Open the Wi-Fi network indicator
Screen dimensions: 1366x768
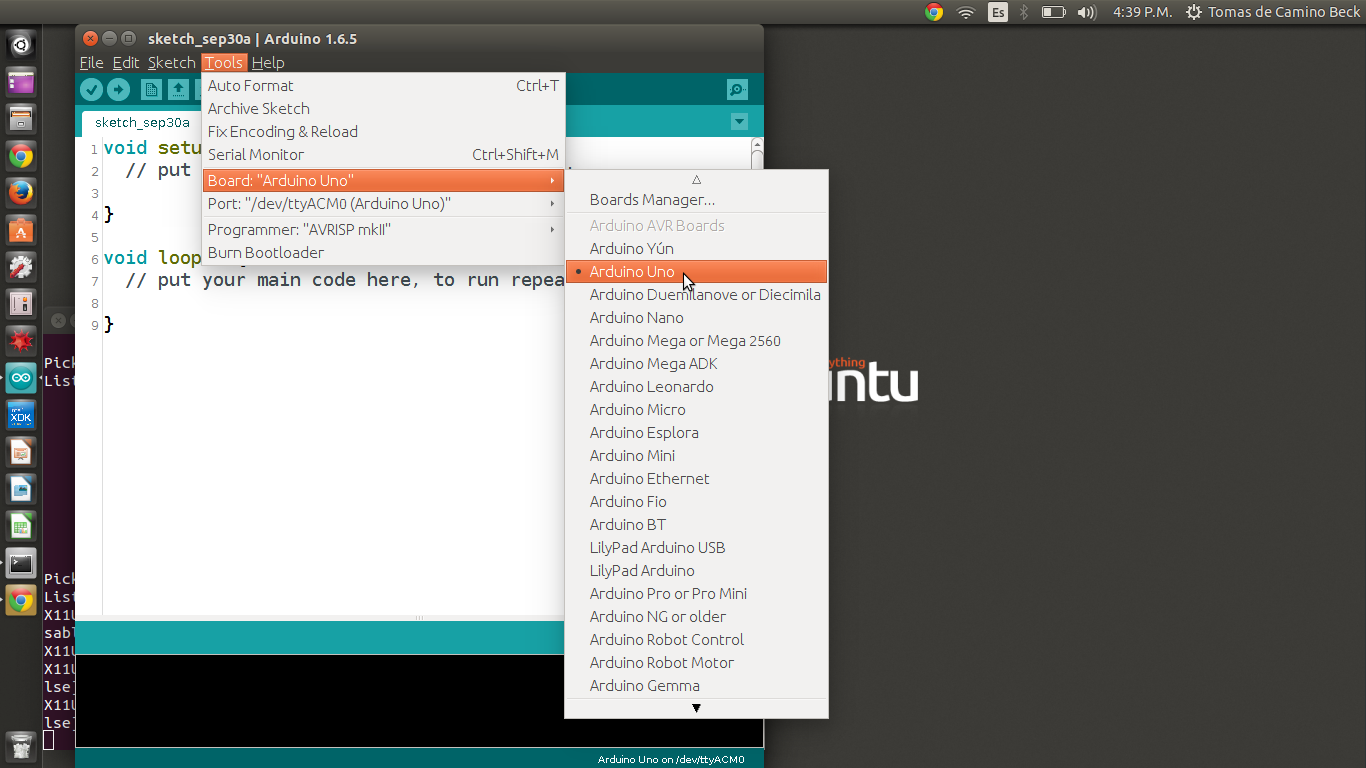point(966,12)
